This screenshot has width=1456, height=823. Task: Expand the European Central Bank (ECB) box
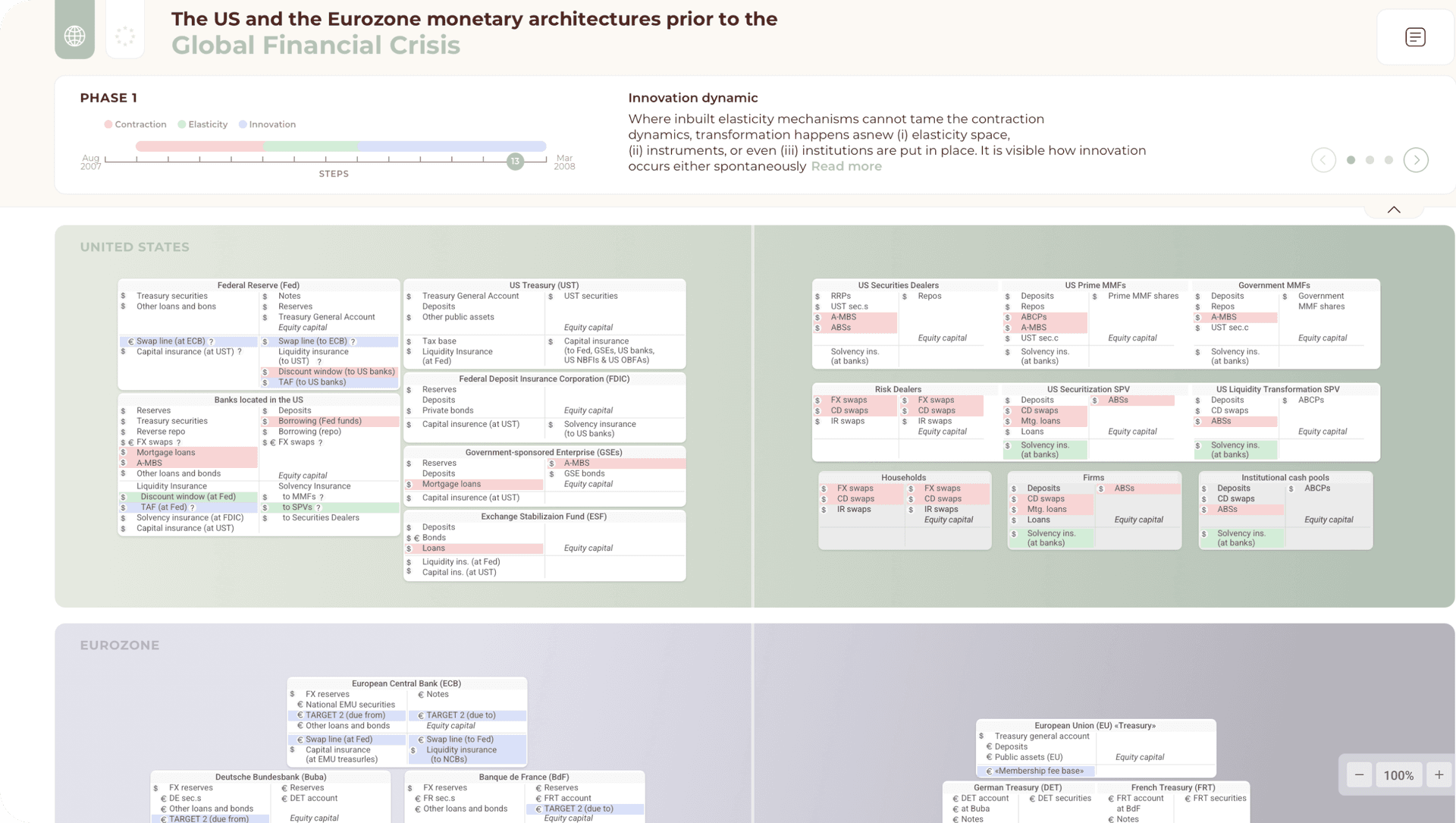(x=406, y=683)
